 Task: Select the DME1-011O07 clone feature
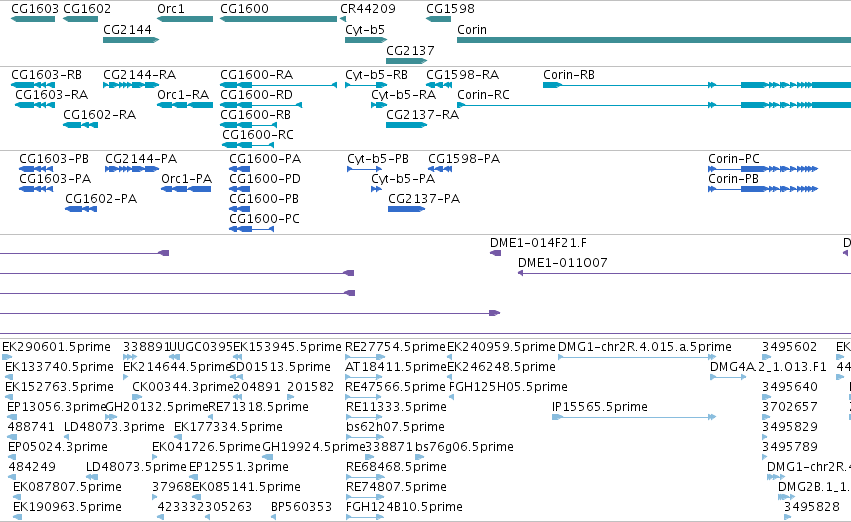684,273
